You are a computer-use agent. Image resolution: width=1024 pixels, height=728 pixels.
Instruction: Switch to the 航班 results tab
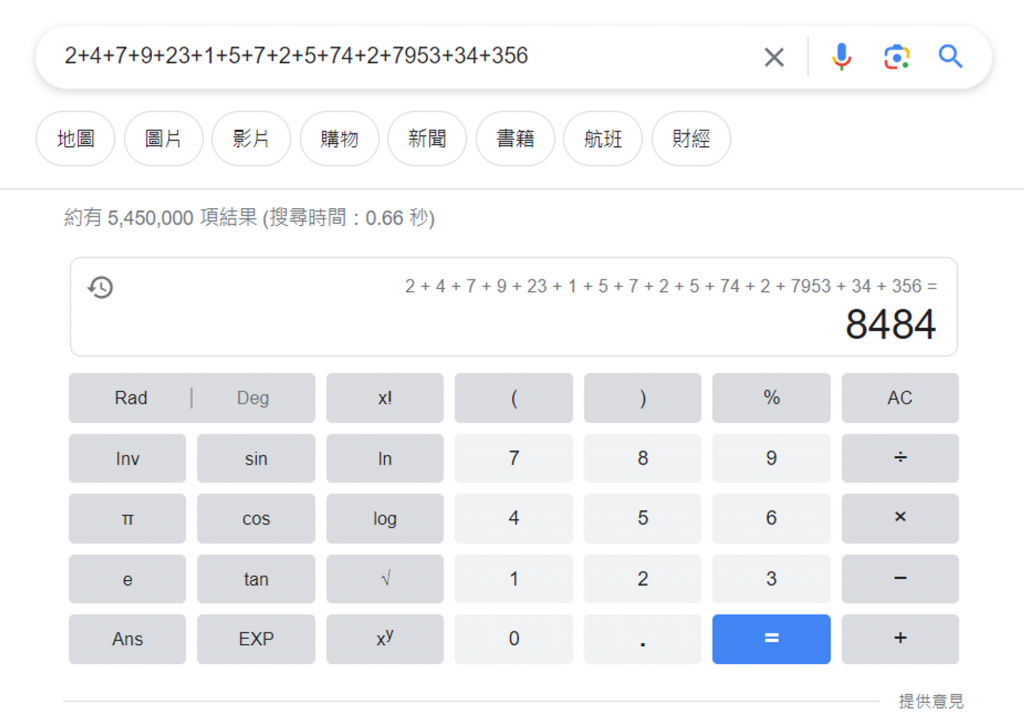point(603,138)
